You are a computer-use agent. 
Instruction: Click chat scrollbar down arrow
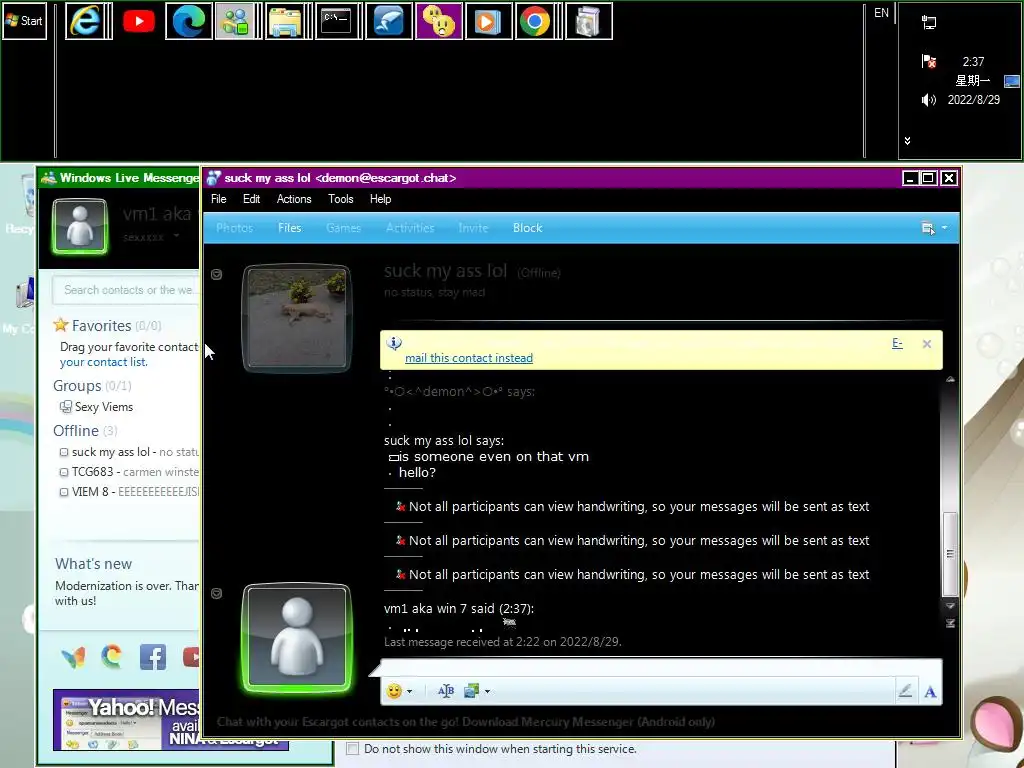tap(950, 606)
